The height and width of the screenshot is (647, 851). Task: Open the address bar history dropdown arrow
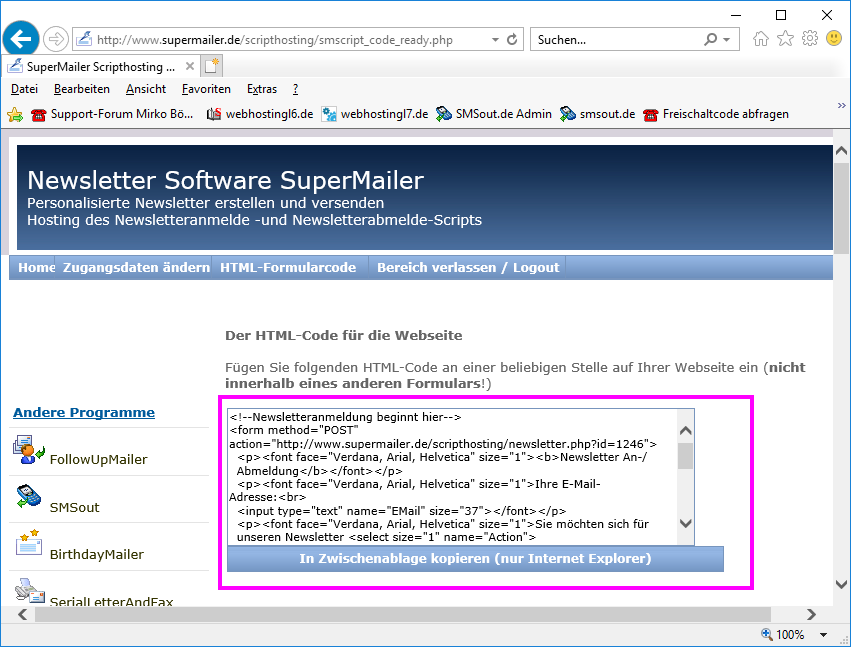coord(495,40)
